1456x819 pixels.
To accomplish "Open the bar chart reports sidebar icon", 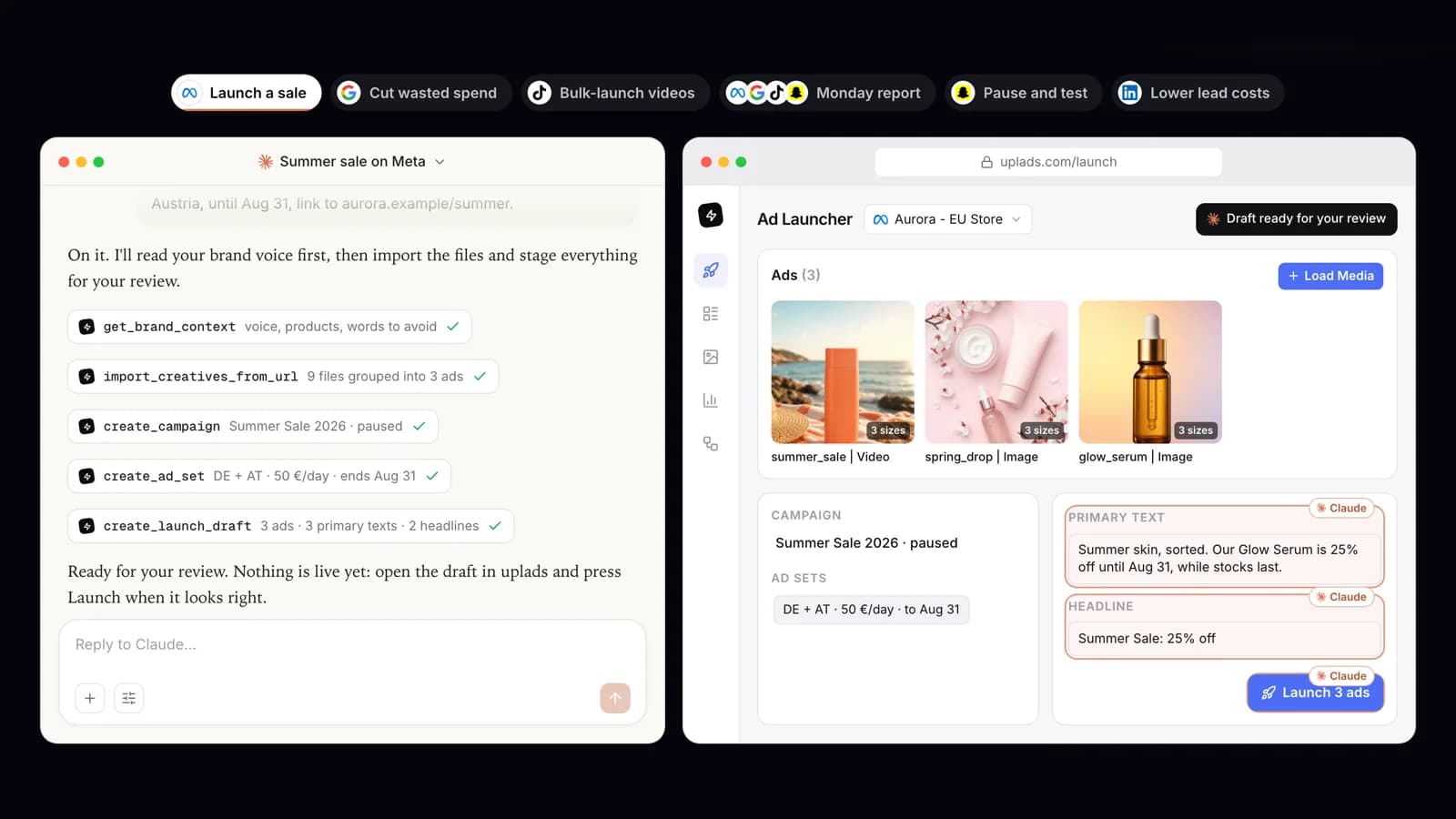I will click(711, 400).
